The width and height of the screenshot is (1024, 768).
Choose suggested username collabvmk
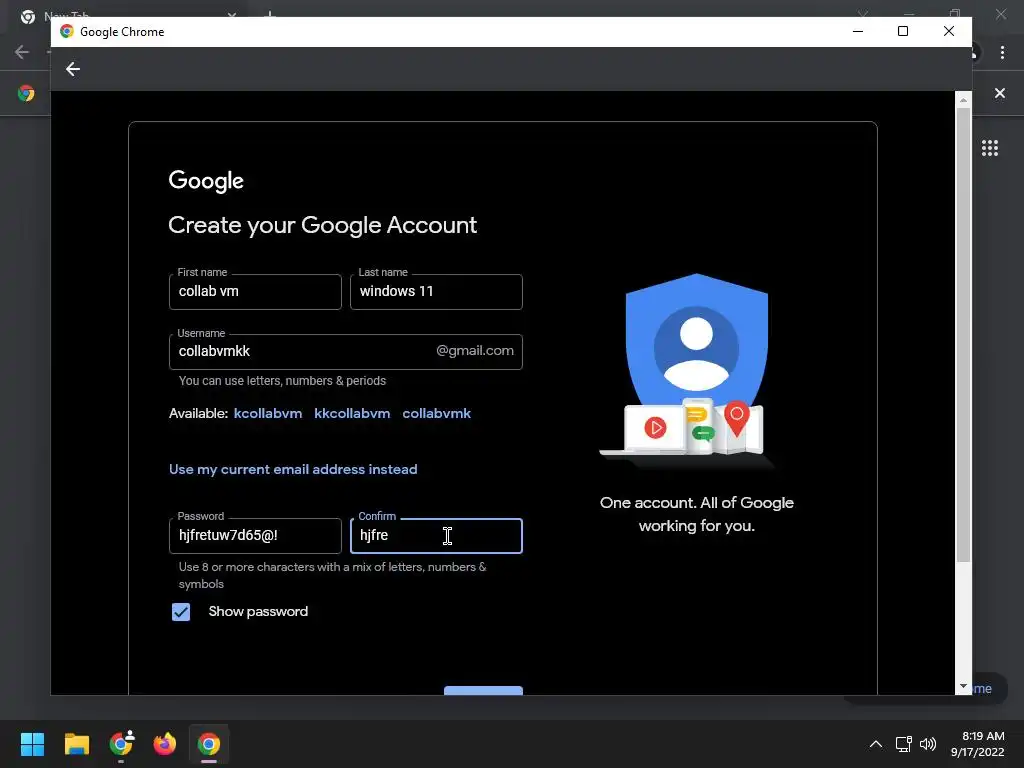click(x=436, y=413)
